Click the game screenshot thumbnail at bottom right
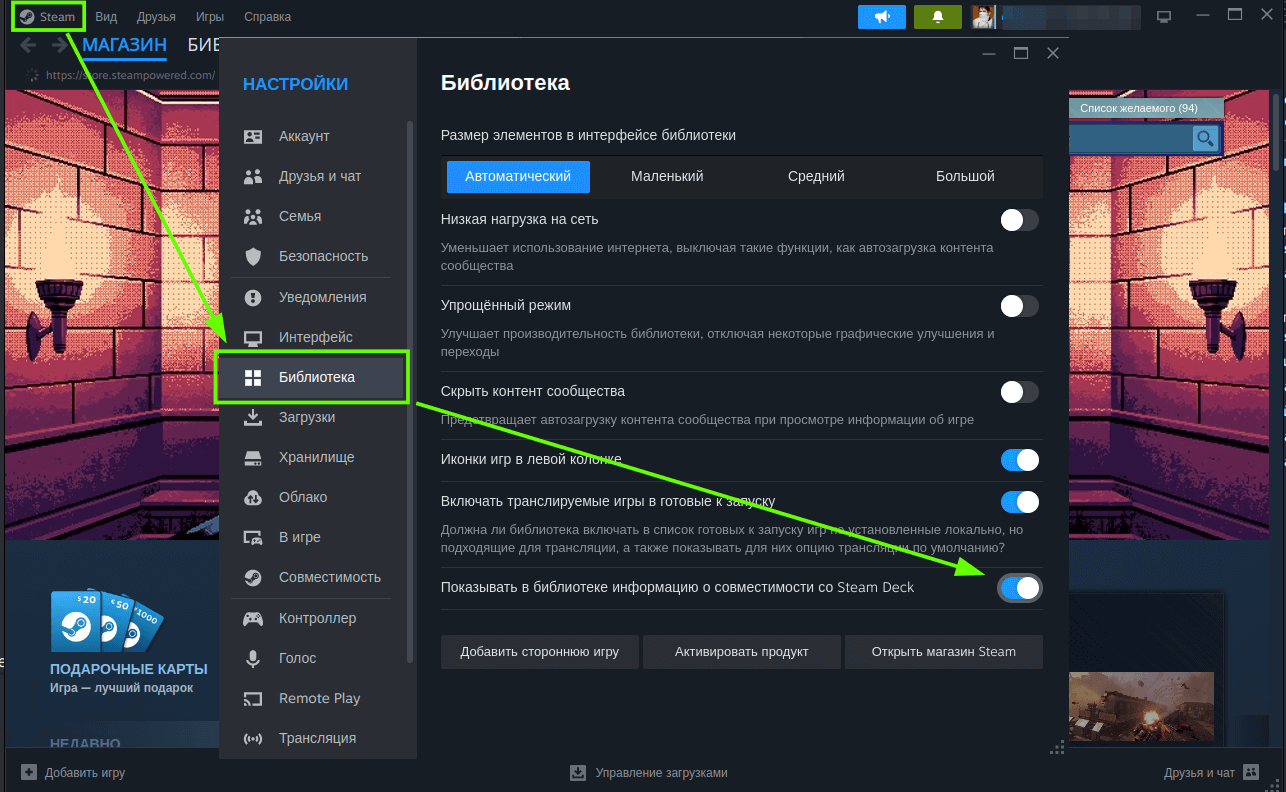The image size is (1286, 792). tap(1141, 705)
